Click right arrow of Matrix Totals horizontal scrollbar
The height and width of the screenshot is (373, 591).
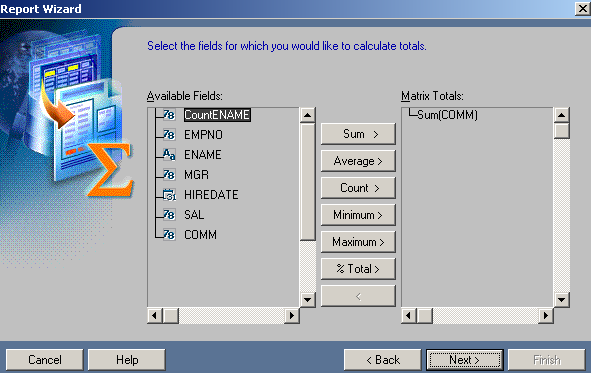[x=546, y=315]
